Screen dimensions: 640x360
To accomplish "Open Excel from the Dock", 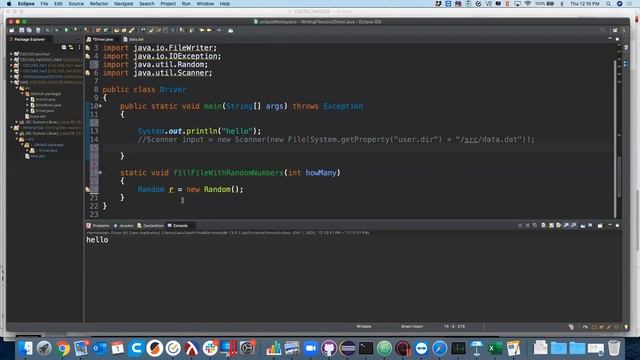I will click(x=495, y=348).
